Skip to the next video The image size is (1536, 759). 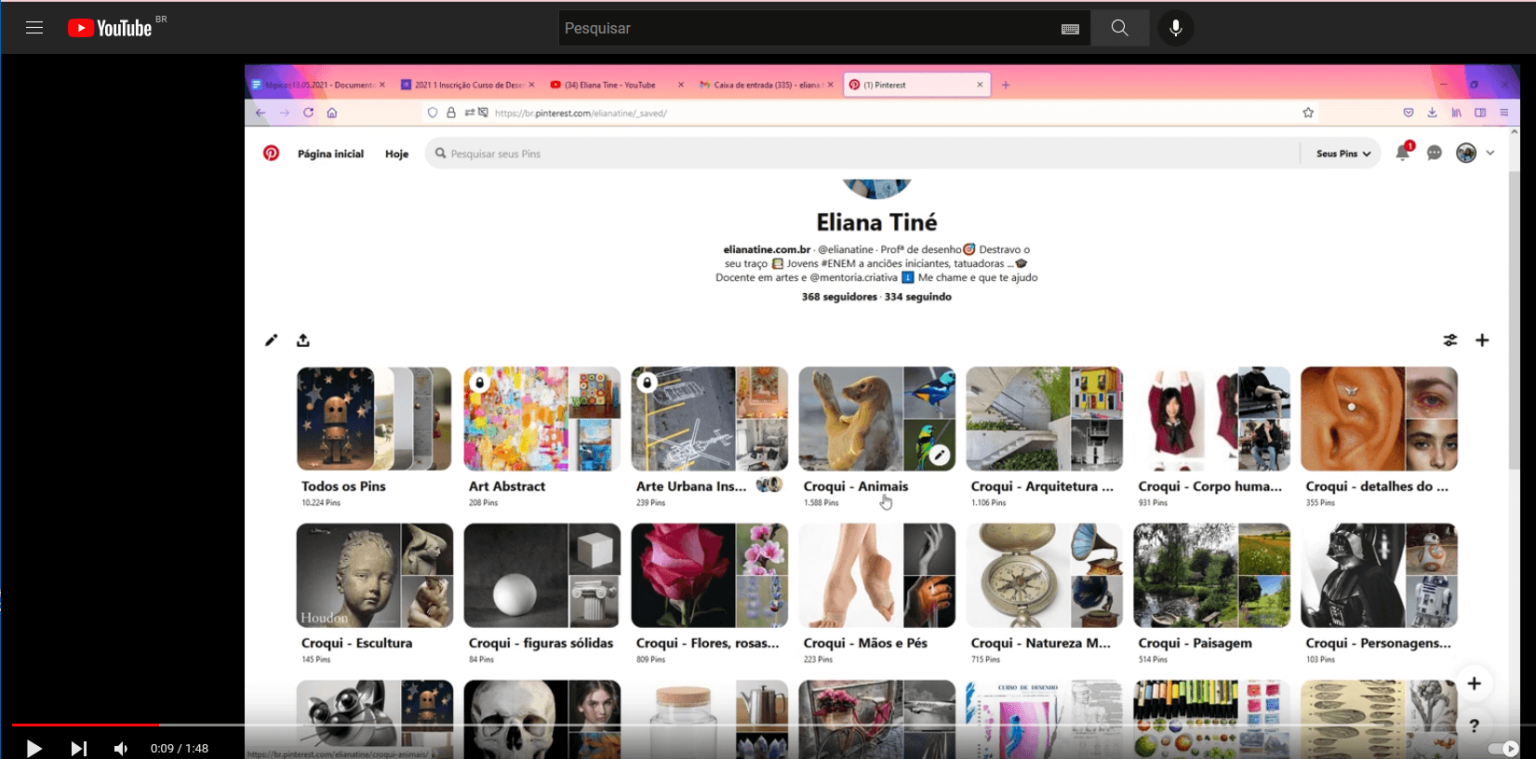[79, 748]
